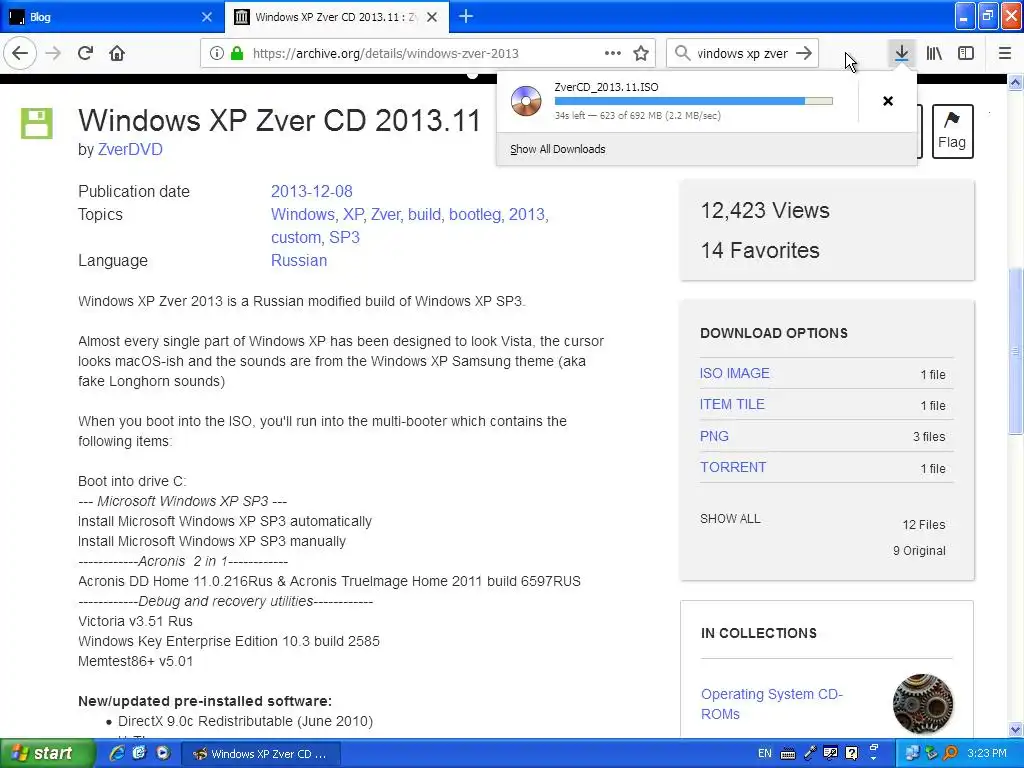Cancel the ZverCD_2013.11.ISO download
This screenshot has height=768, width=1024.
click(x=888, y=101)
